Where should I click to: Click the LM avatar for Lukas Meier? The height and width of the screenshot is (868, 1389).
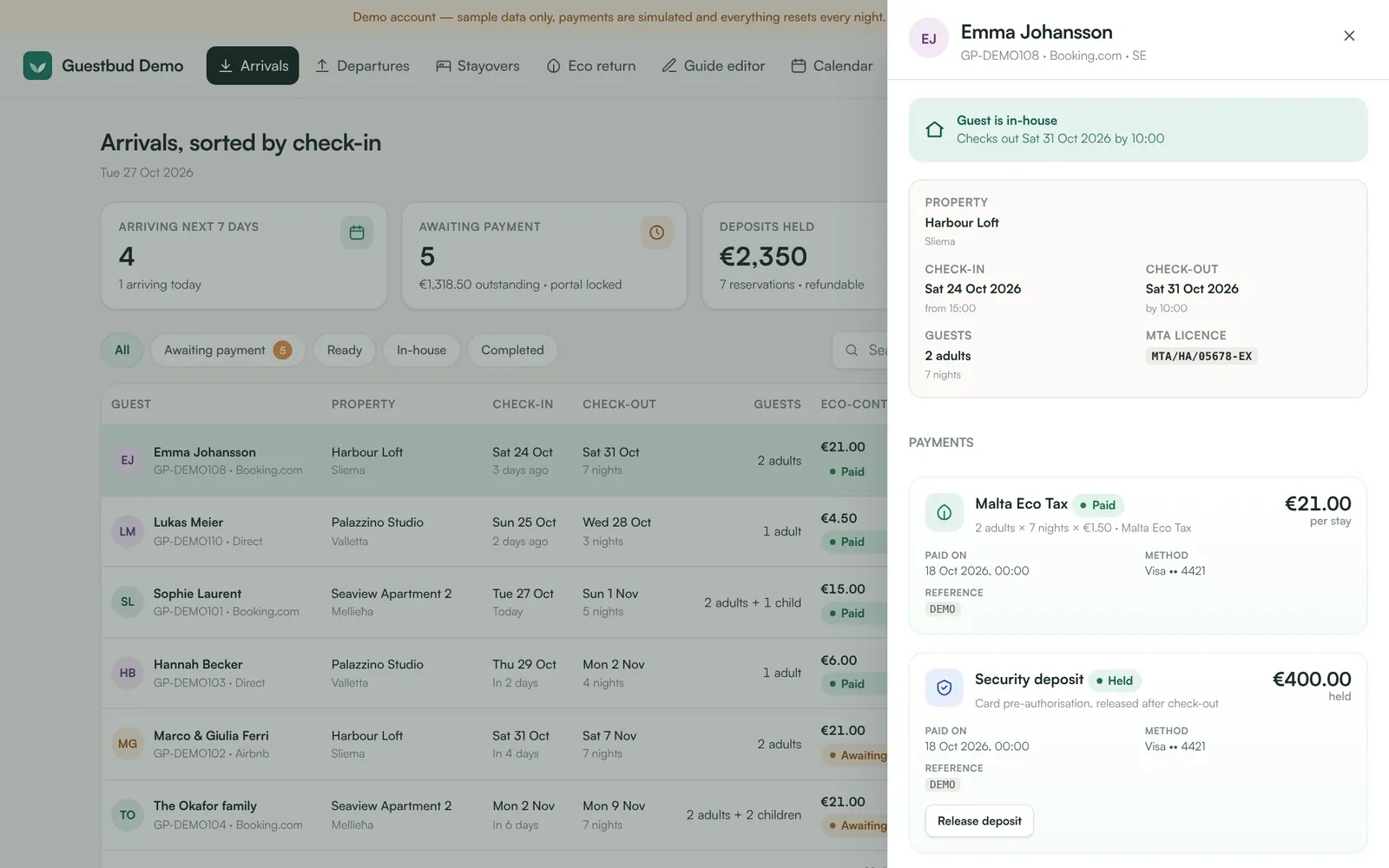[128, 531]
